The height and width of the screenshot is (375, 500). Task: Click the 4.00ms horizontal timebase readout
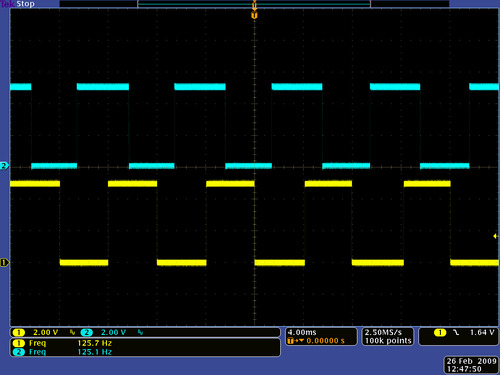click(302, 332)
